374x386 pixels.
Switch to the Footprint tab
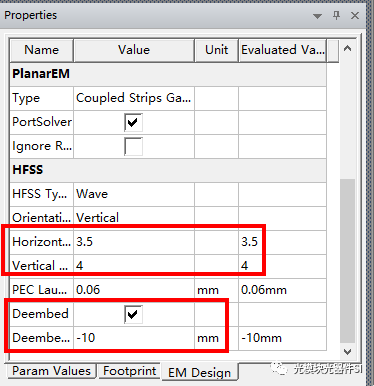130,371
